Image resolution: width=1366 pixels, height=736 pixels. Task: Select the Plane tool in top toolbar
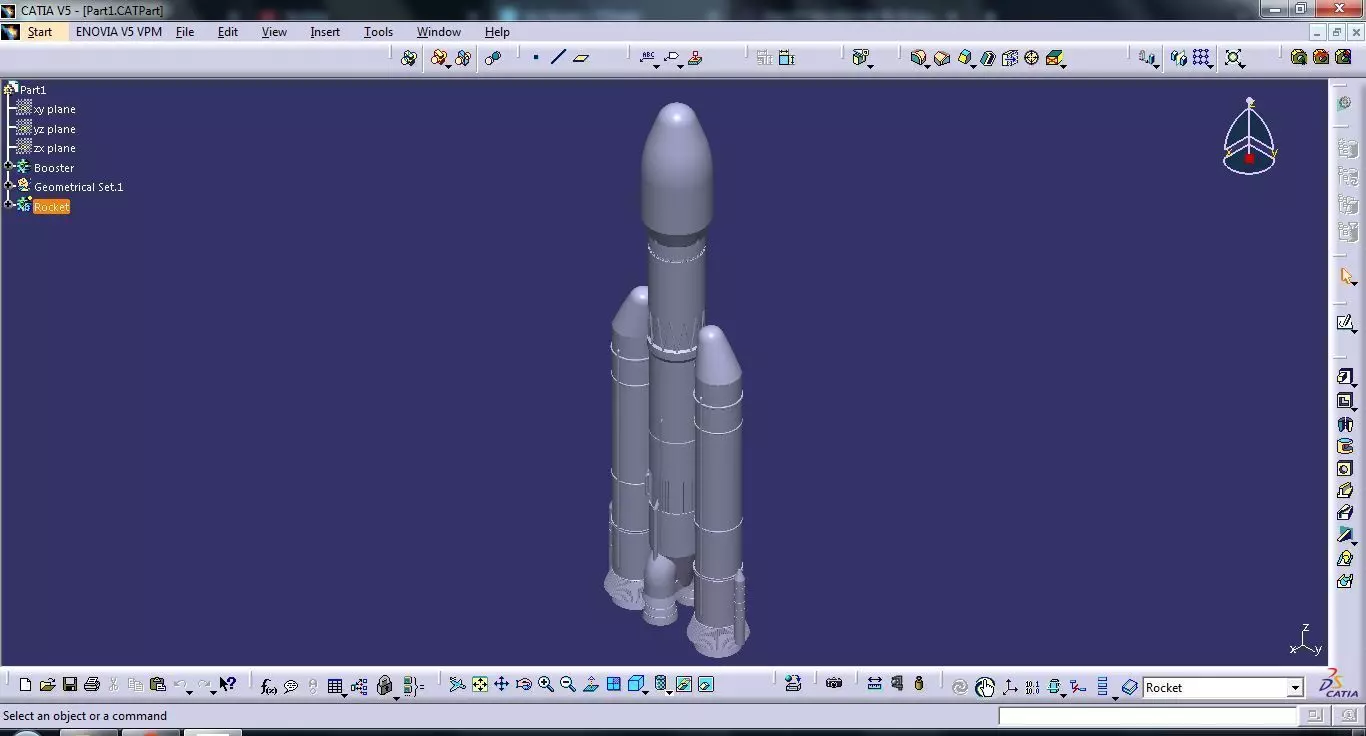tap(581, 58)
